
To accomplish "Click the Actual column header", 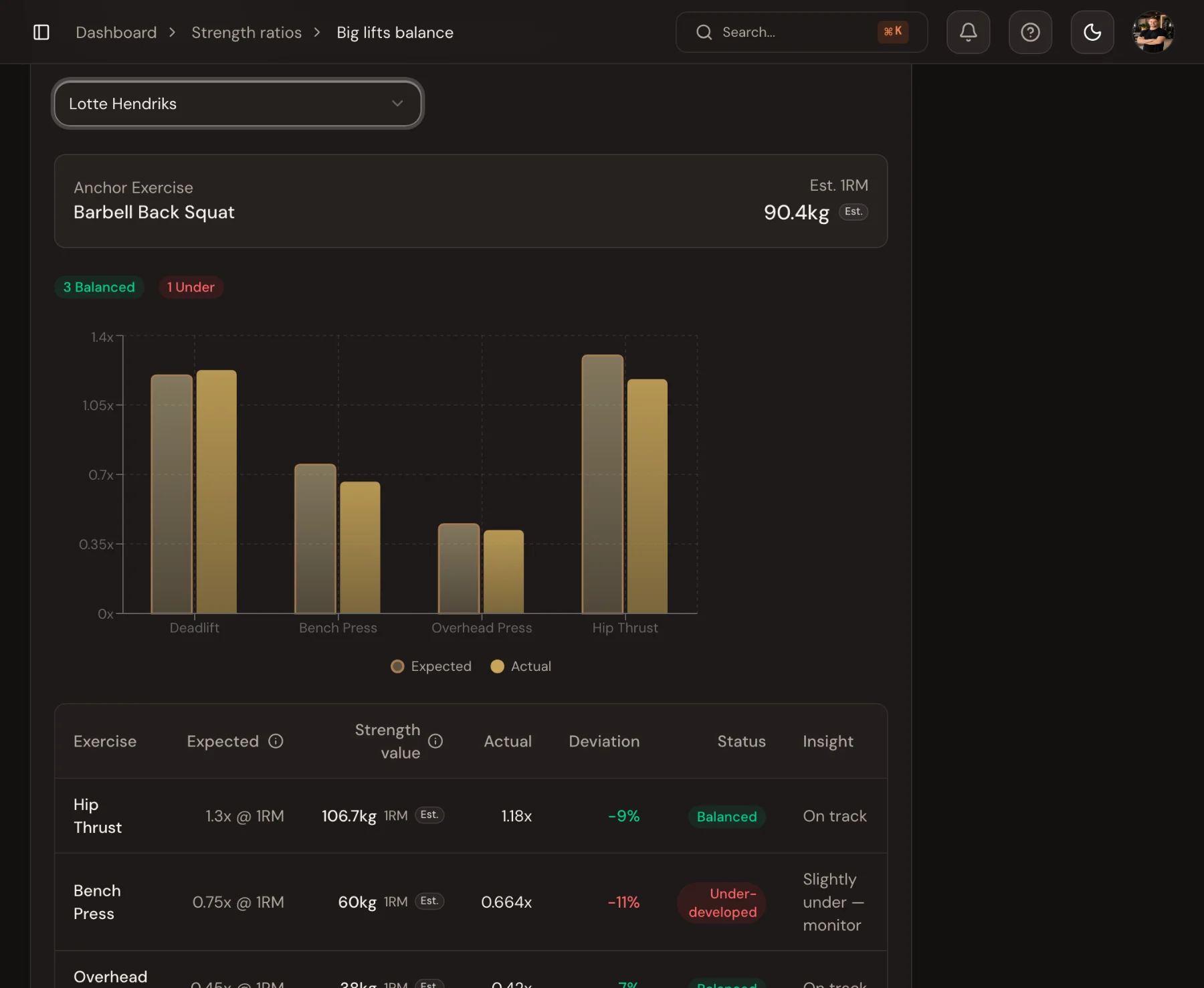I will pyautogui.click(x=508, y=741).
